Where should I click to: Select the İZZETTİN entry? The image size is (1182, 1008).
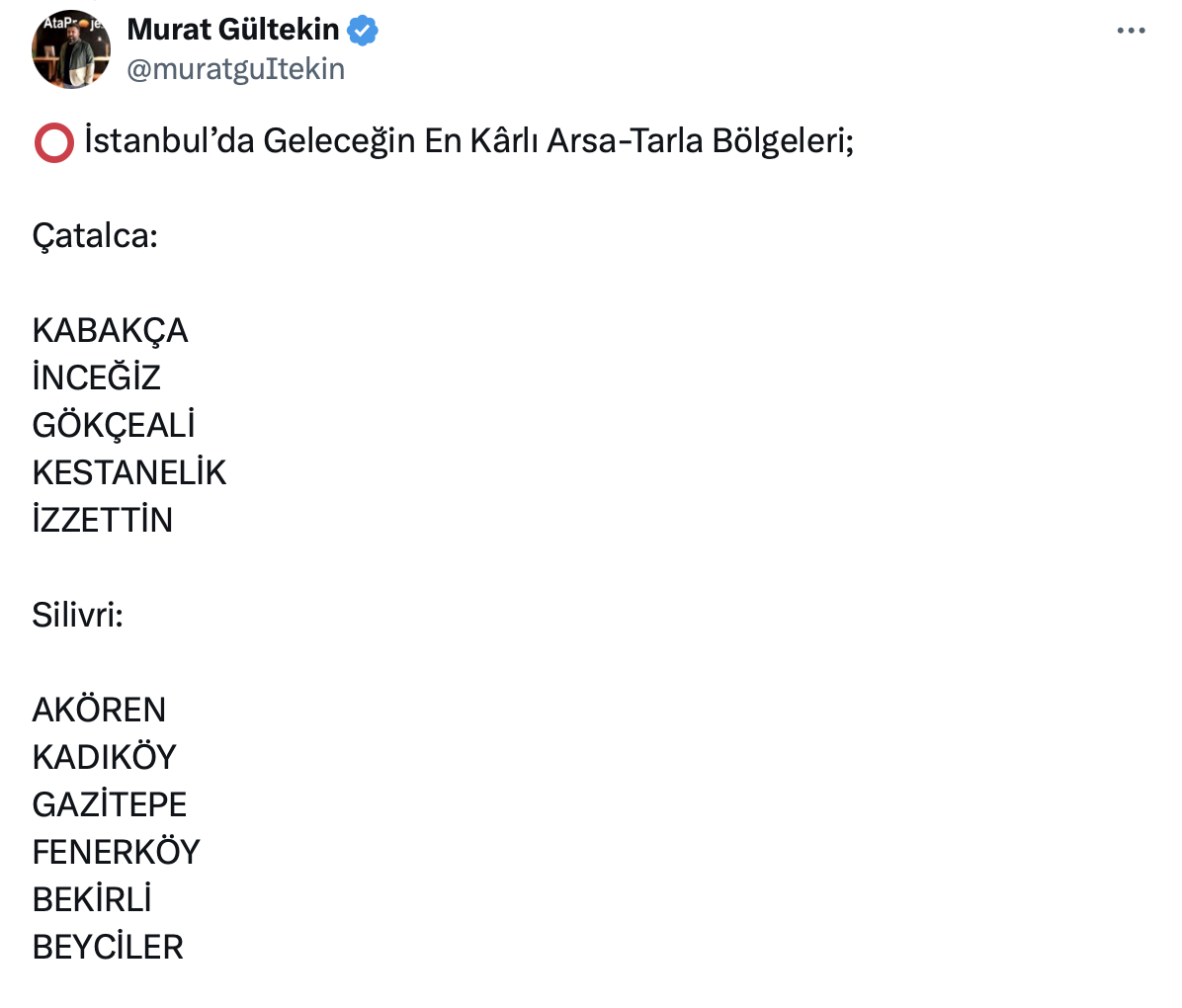[103, 521]
